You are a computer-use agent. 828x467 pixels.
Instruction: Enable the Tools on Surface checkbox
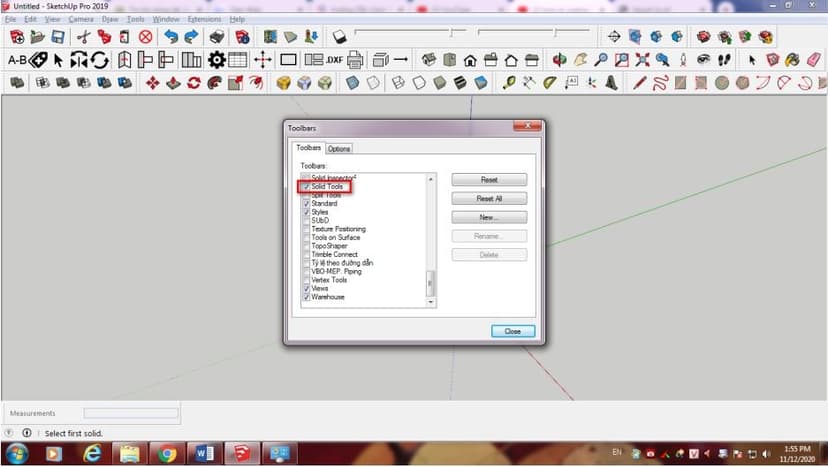coord(306,237)
